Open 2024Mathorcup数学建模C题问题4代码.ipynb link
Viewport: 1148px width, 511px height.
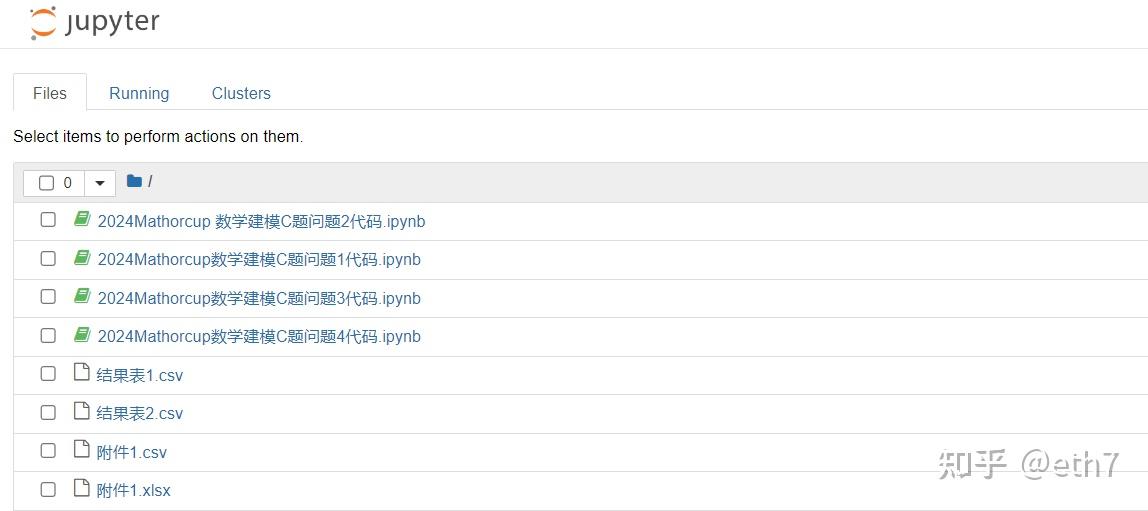[259, 337]
